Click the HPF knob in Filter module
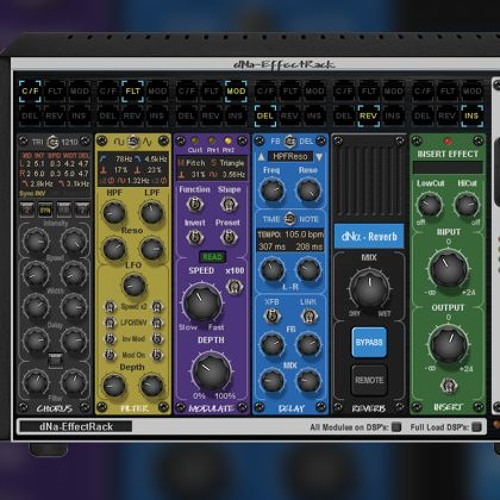500x500 pixels. (114, 213)
